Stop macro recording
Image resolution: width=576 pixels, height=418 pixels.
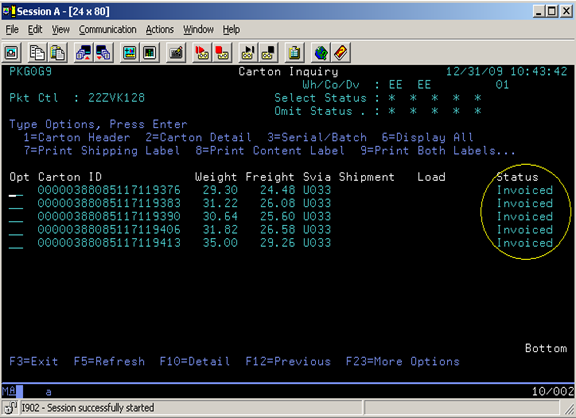222,53
